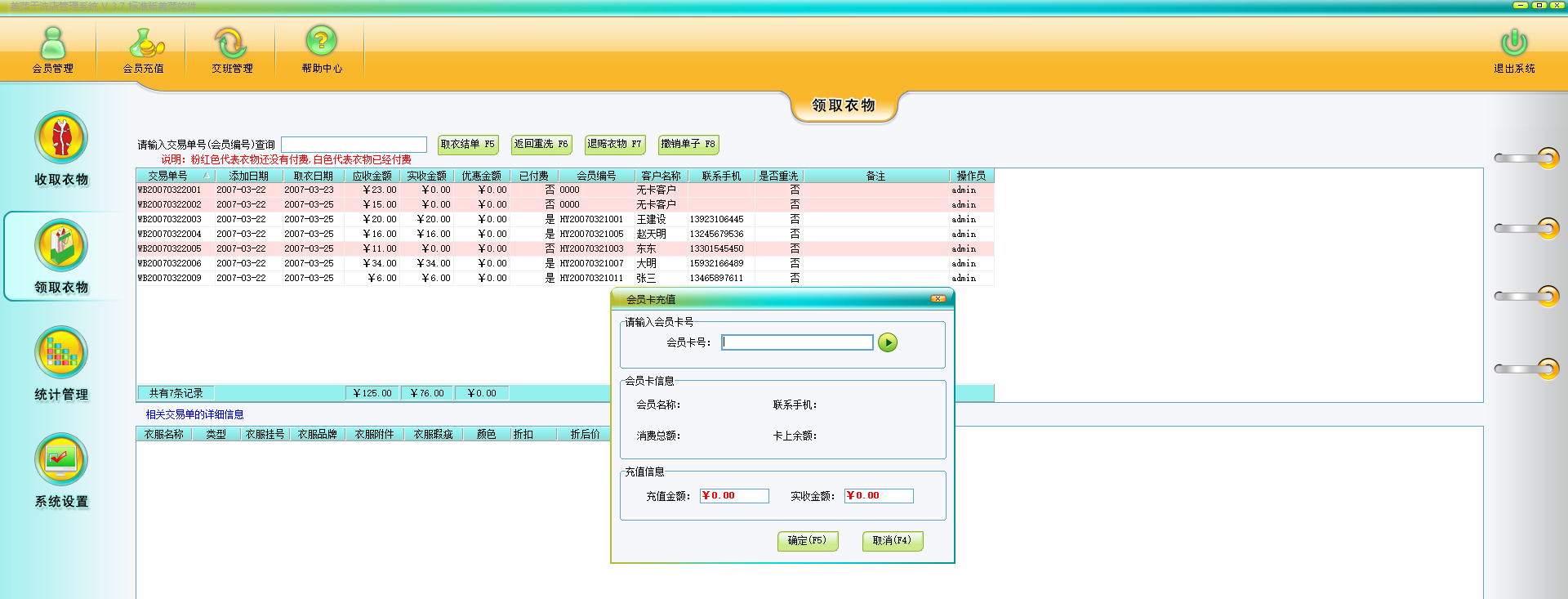Sort by 应收金额 column header
Image resolution: width=1568 pixels, height=599 pixels.
(x=372, y=176)
